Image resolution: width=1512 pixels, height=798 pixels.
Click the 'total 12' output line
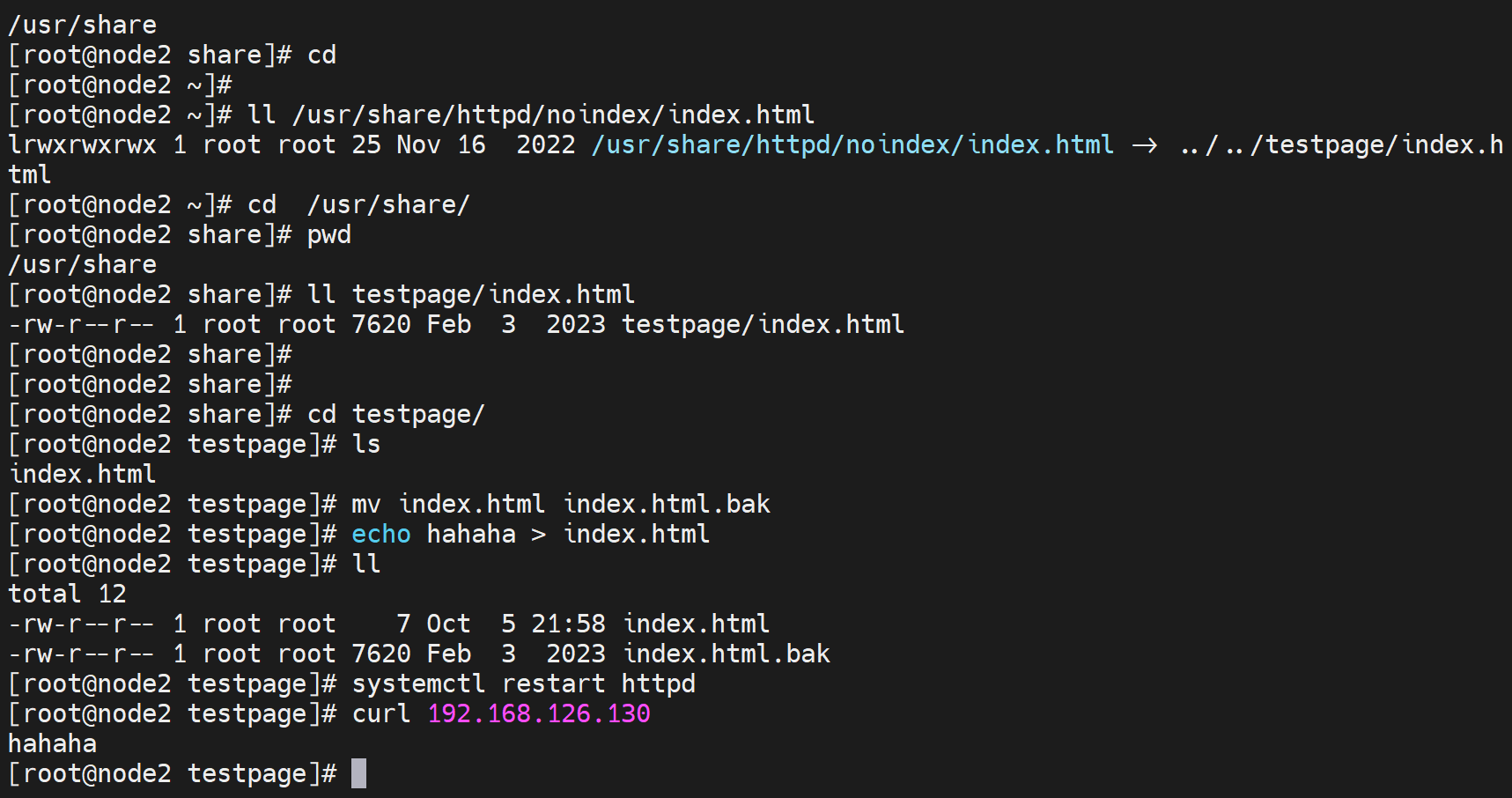click(x=67, y=594)
